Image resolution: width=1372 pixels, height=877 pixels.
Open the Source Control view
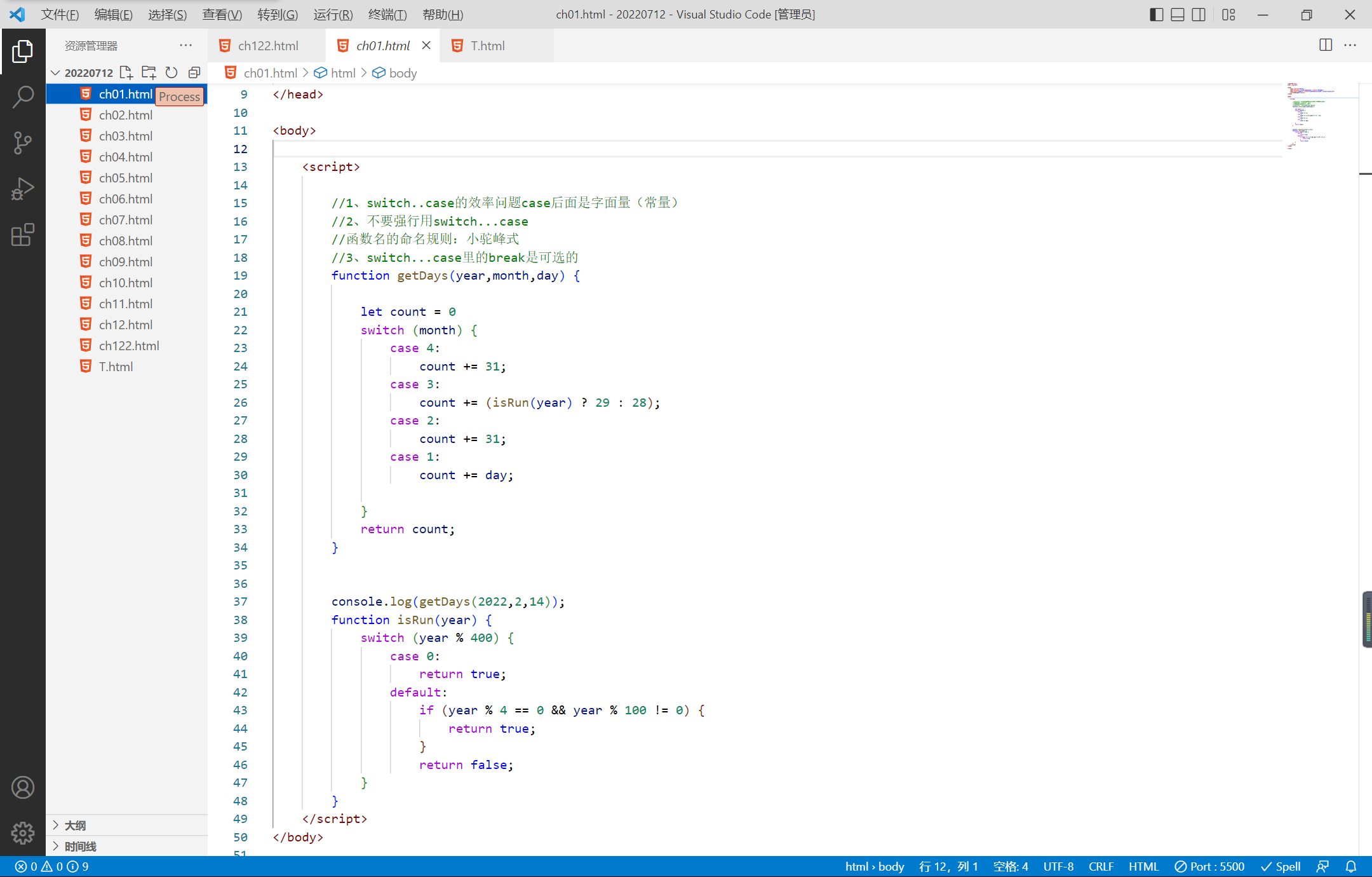point(23,143)
